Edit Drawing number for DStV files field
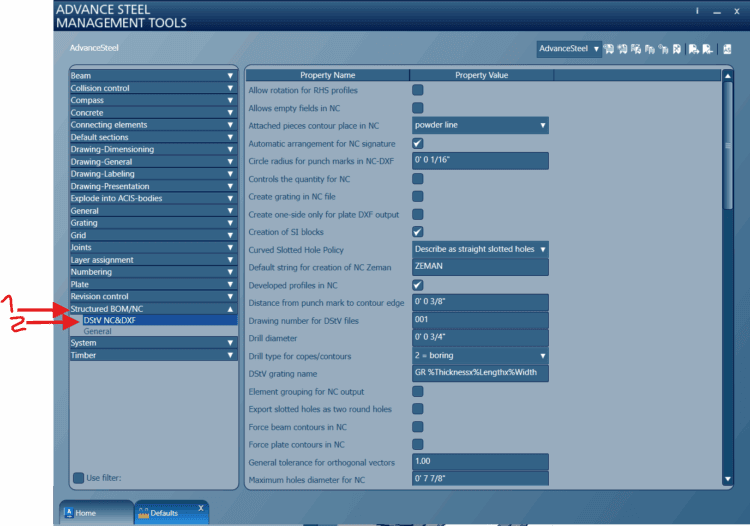 [x=480, y=320]
